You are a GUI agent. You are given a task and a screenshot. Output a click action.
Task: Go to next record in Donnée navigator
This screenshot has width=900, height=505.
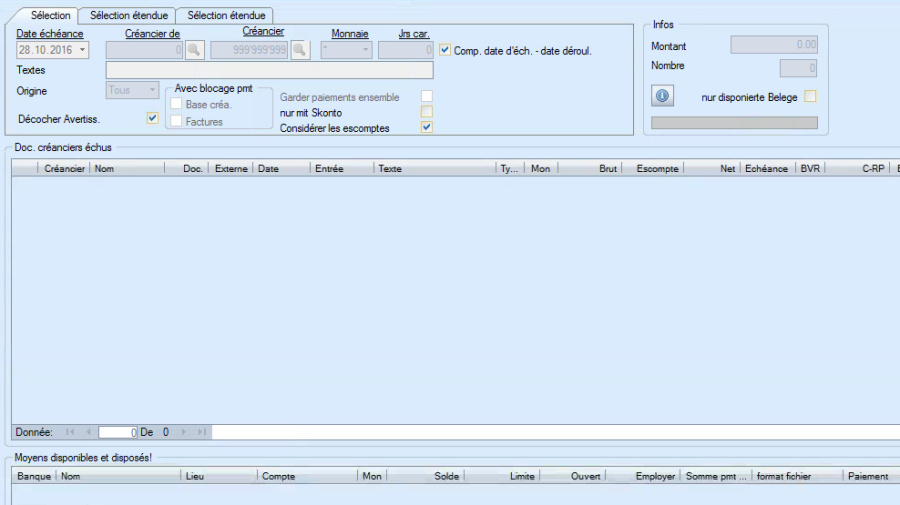pos(184,432)
